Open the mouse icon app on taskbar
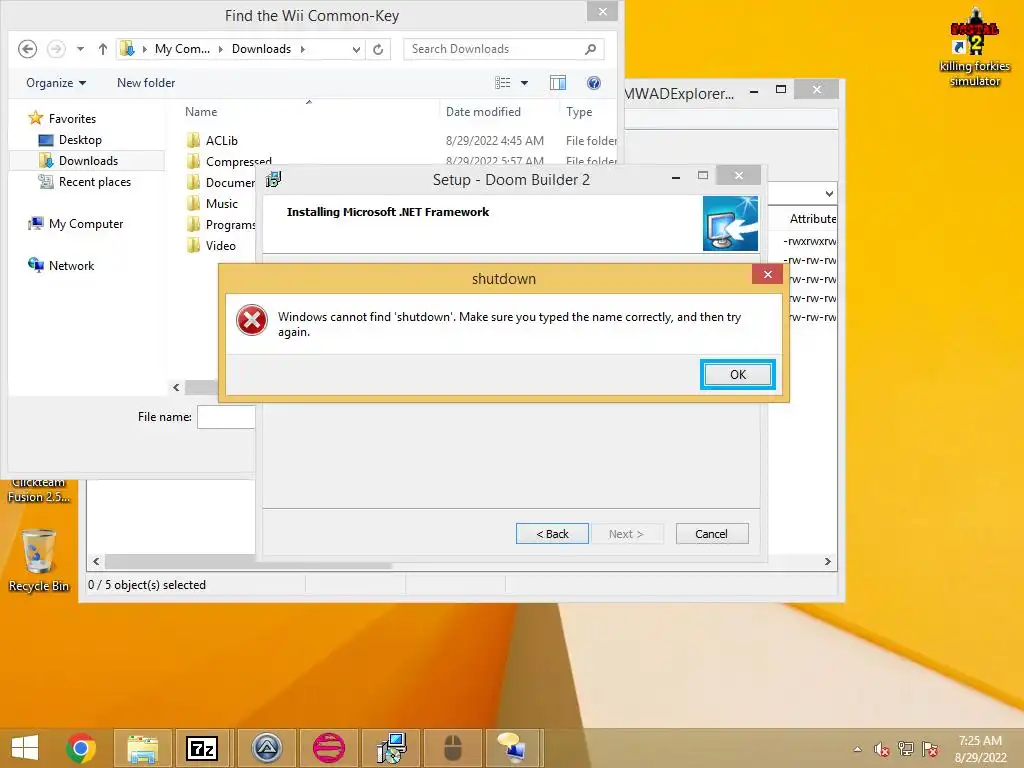1024x768 pixels. [x=453, y=748]
